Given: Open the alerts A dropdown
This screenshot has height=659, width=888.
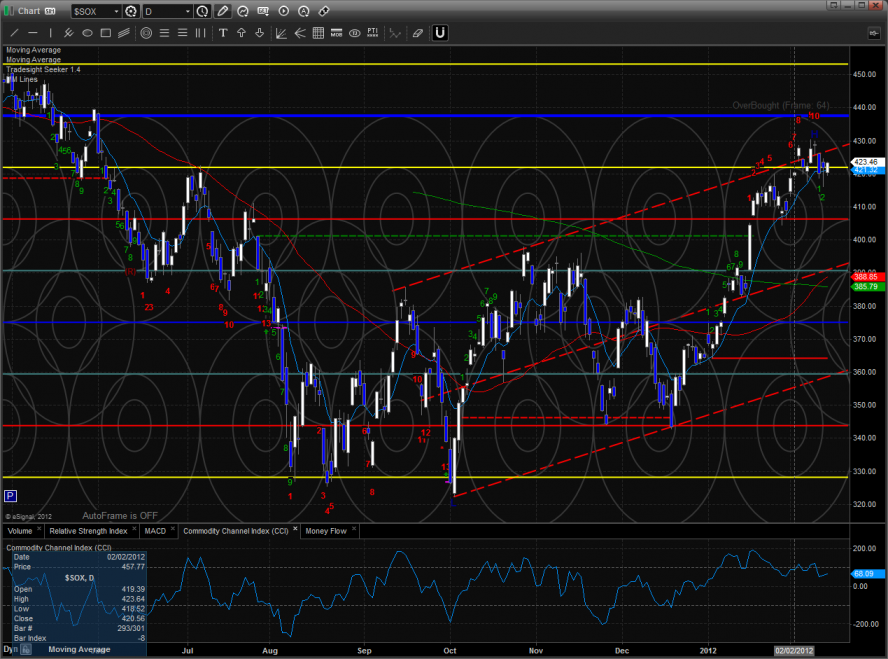Looking at the screenshot, I should coord(304,11).
